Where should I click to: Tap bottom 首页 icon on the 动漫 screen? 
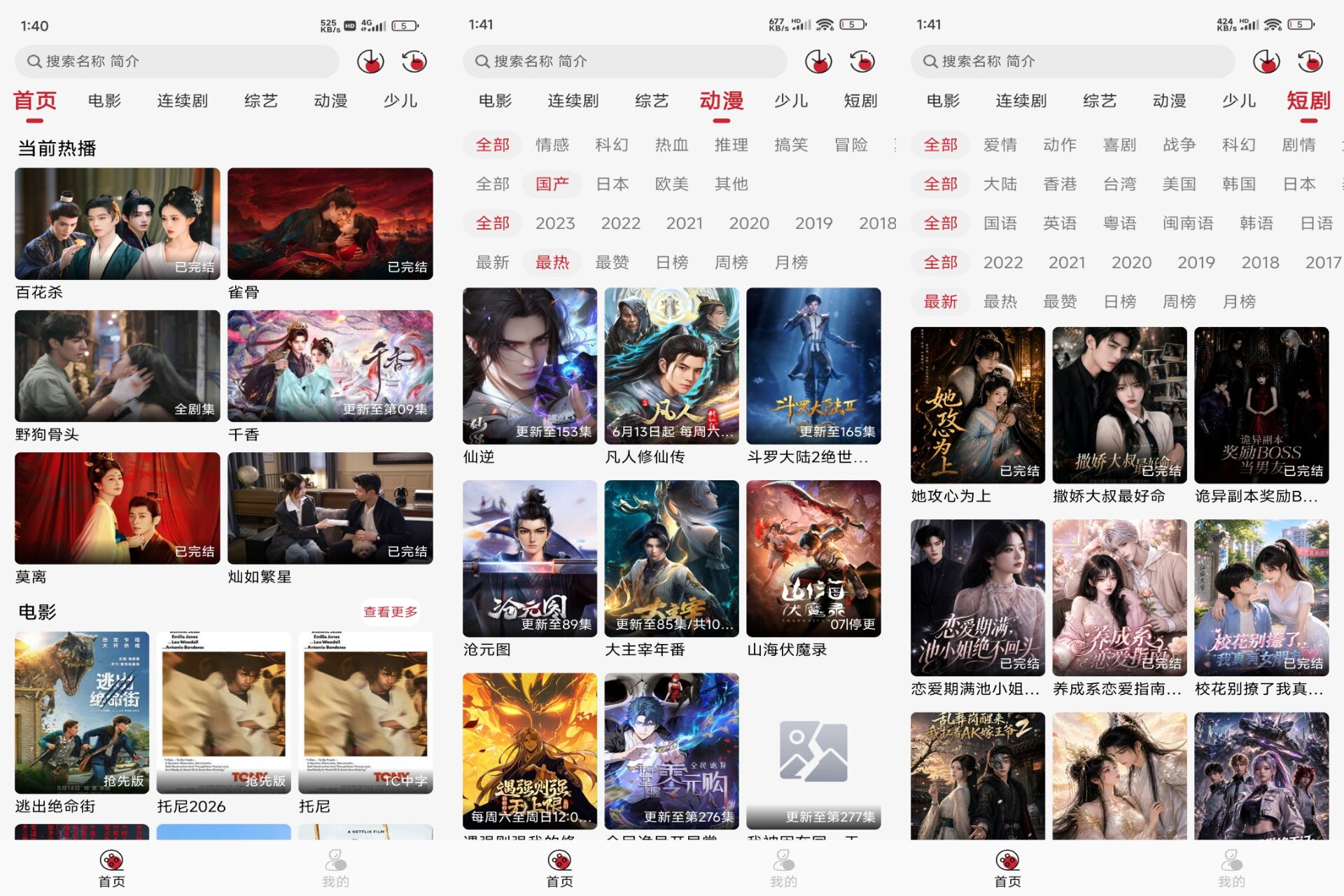click(x=559, y=860)
